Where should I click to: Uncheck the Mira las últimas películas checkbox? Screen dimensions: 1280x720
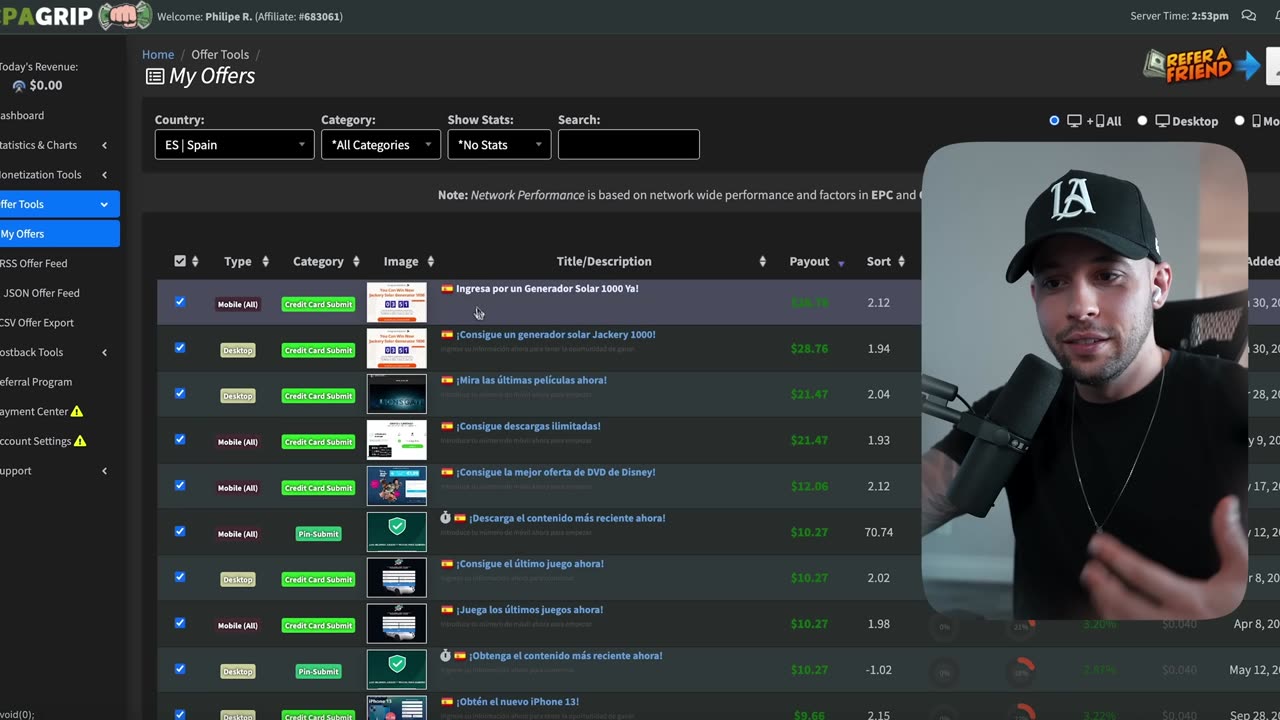[x=180, y=393]
